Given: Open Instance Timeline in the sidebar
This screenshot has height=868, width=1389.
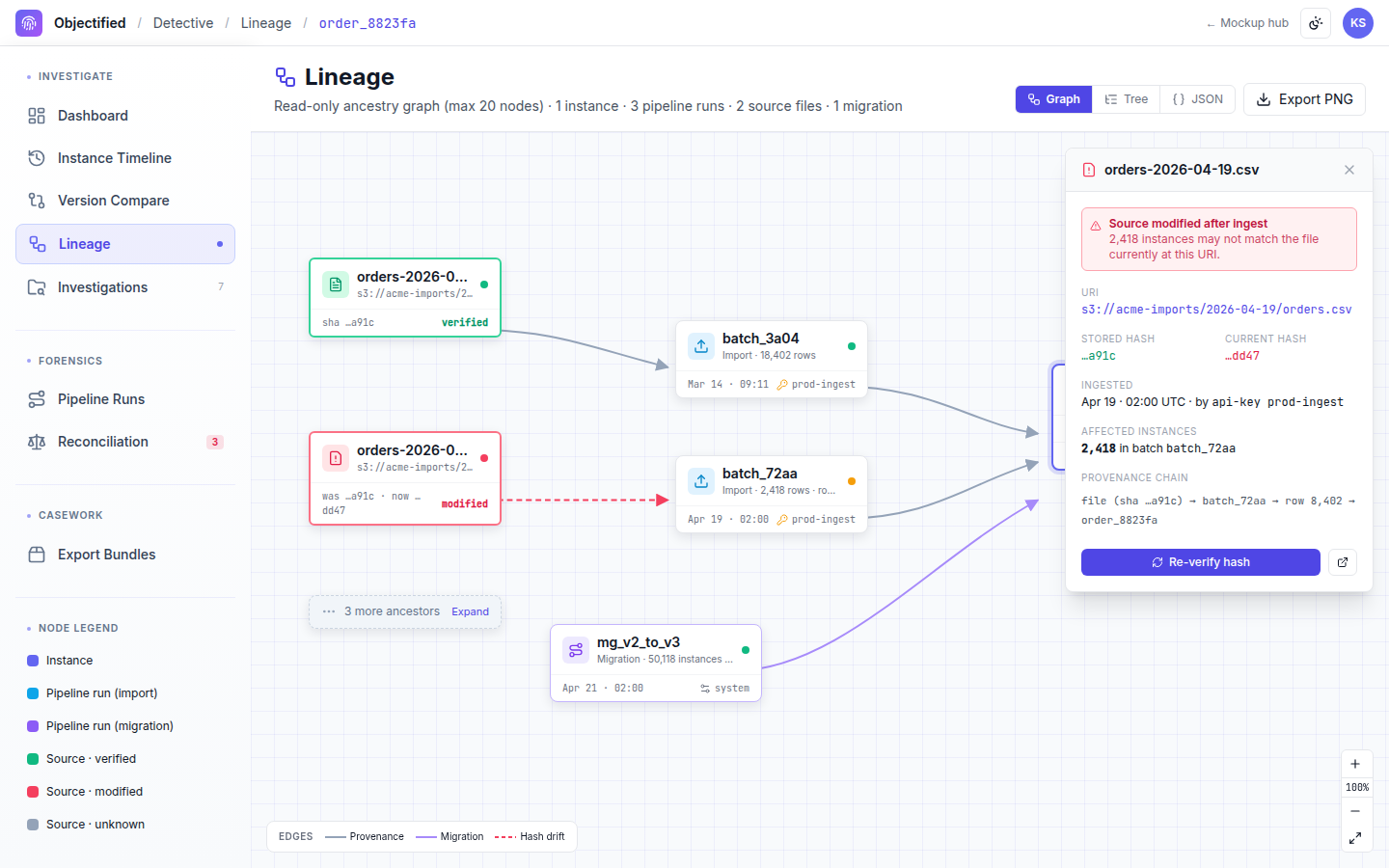Looking at the screenshot, I should click(125, 158).
